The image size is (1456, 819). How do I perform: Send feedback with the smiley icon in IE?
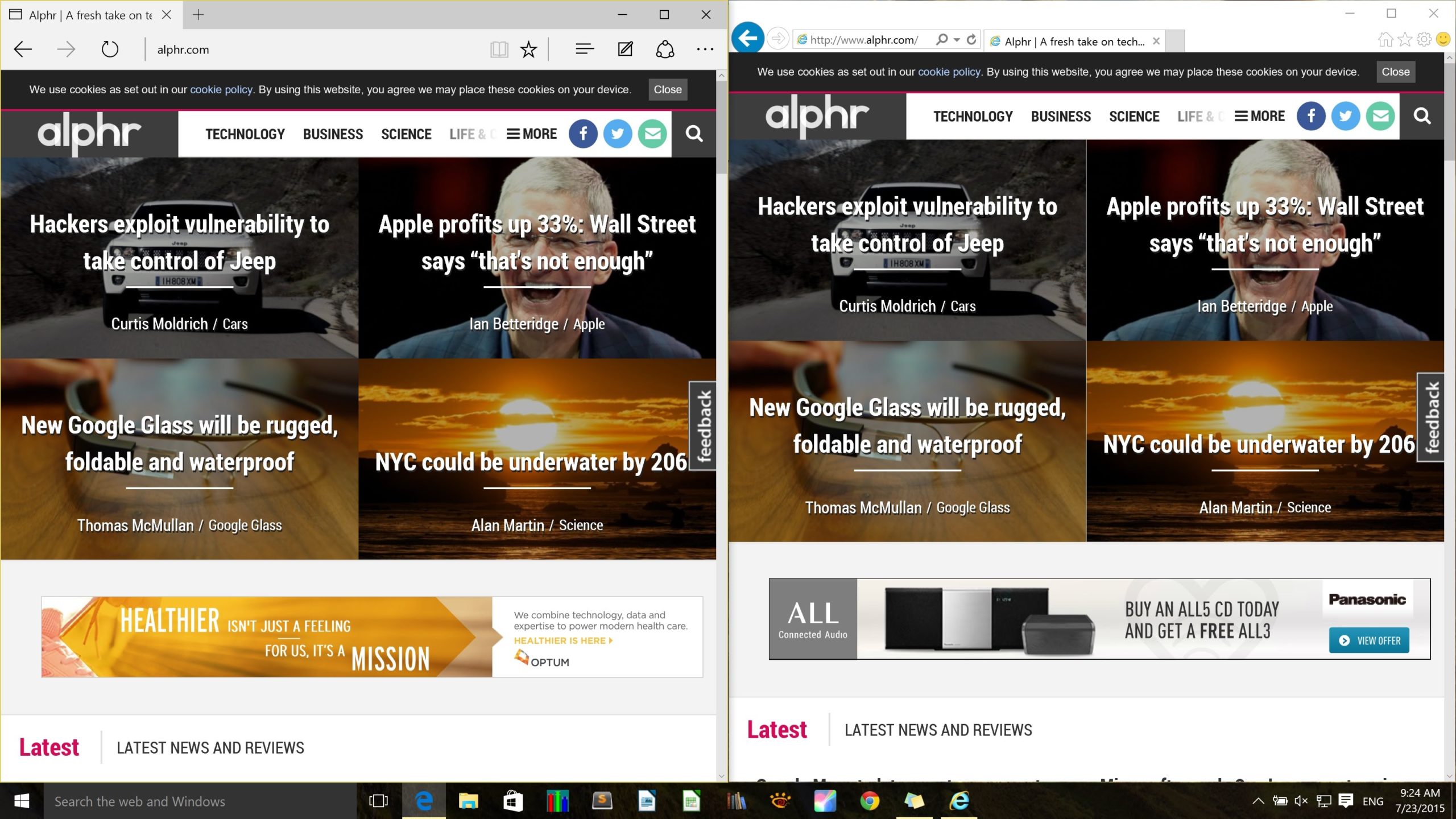point(1442,39)
